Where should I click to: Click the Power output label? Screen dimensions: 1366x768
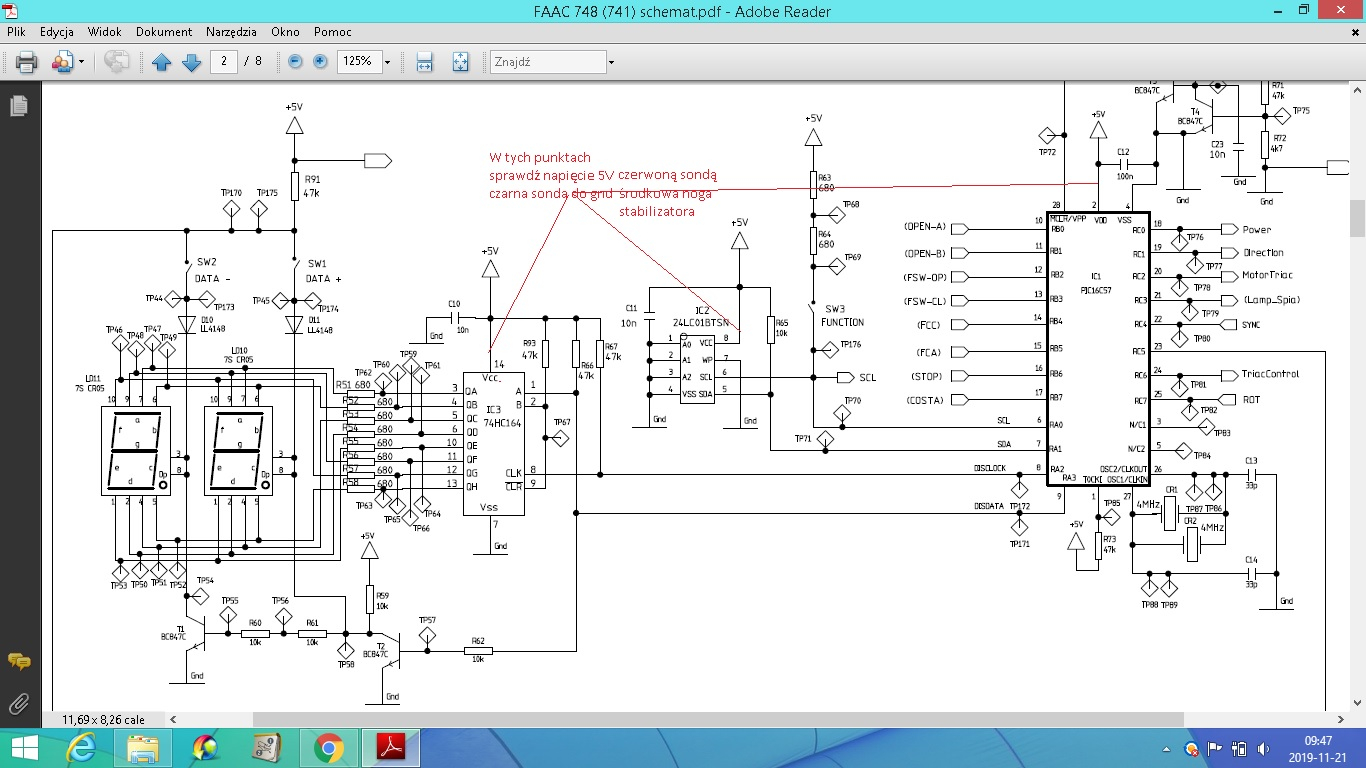[x=1257, y=229]
